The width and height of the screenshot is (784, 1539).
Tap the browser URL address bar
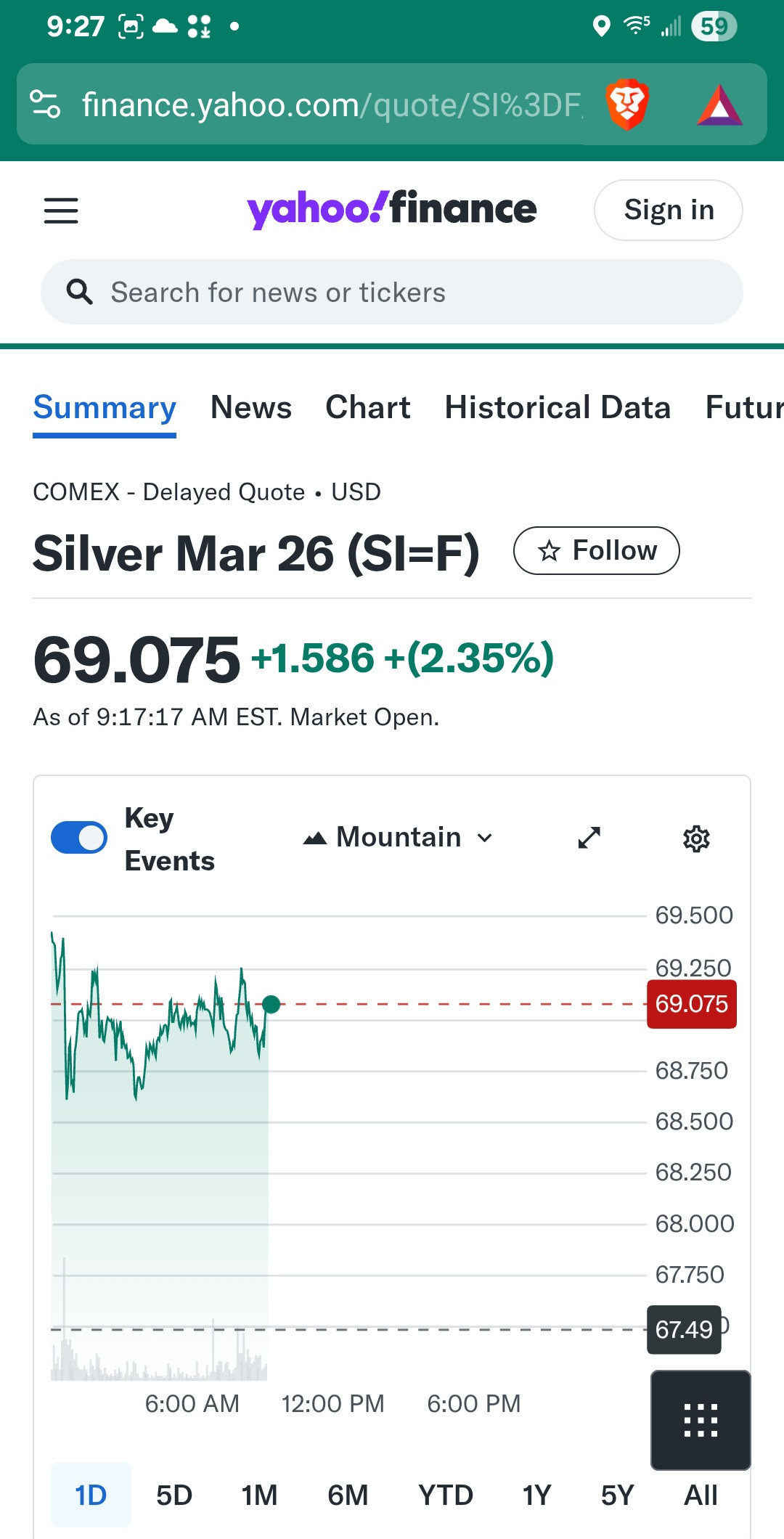click(x=330, y=105)
